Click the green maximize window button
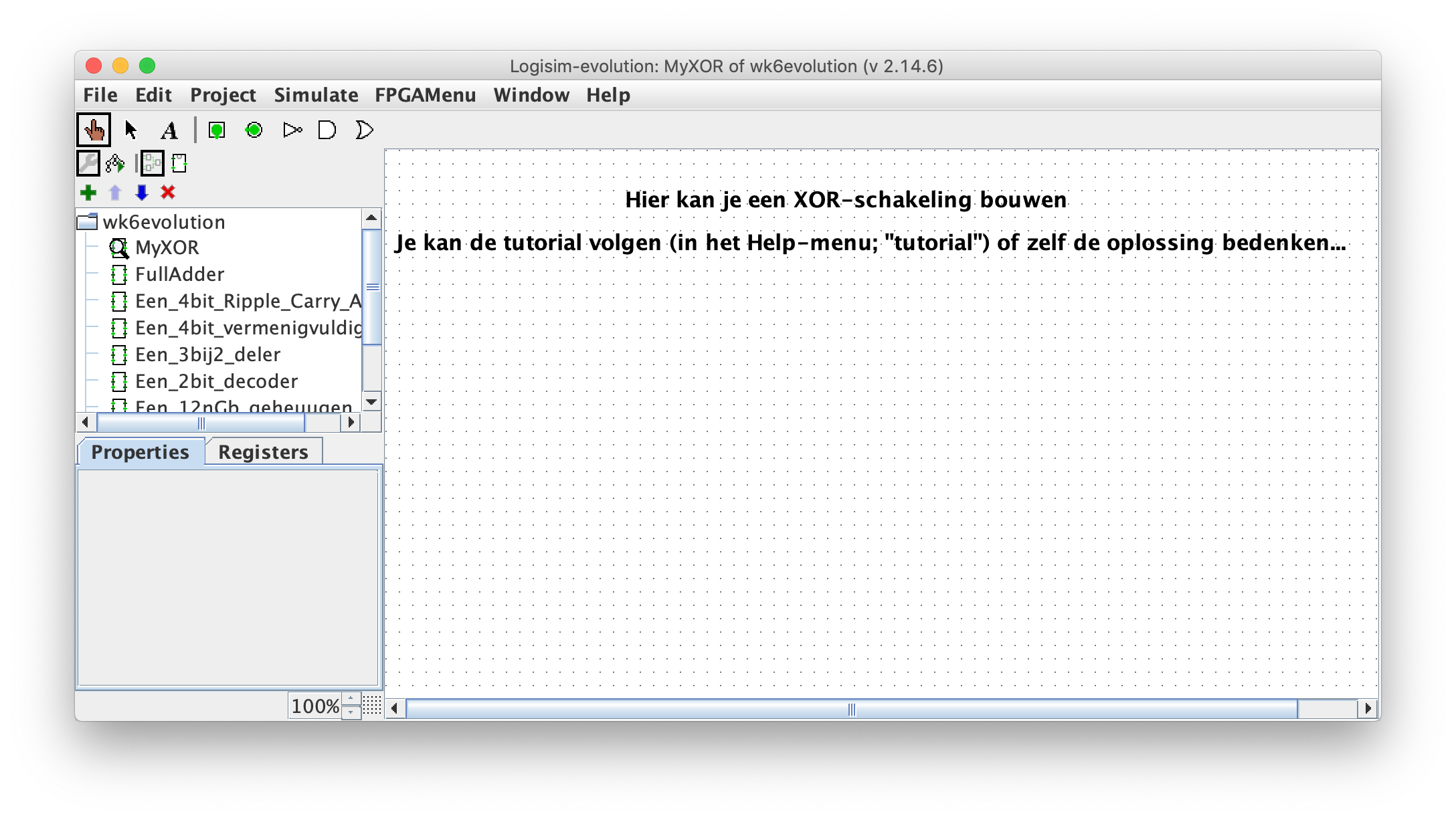The width and height of the screenshot is (1456, 820). pyautogui.click(x=147, y=66)
